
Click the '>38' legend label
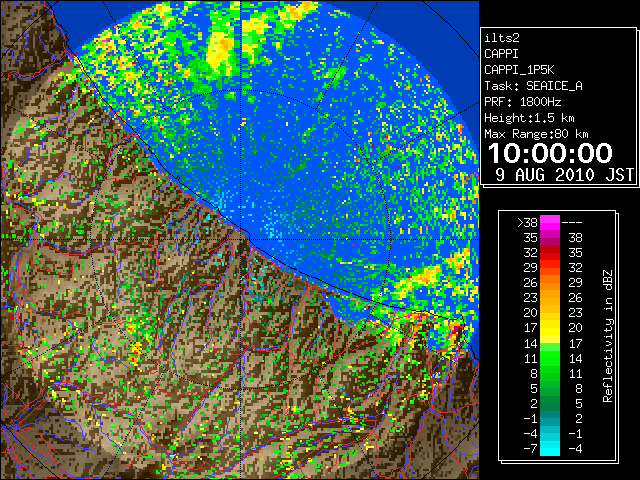(x=527, y=222)
